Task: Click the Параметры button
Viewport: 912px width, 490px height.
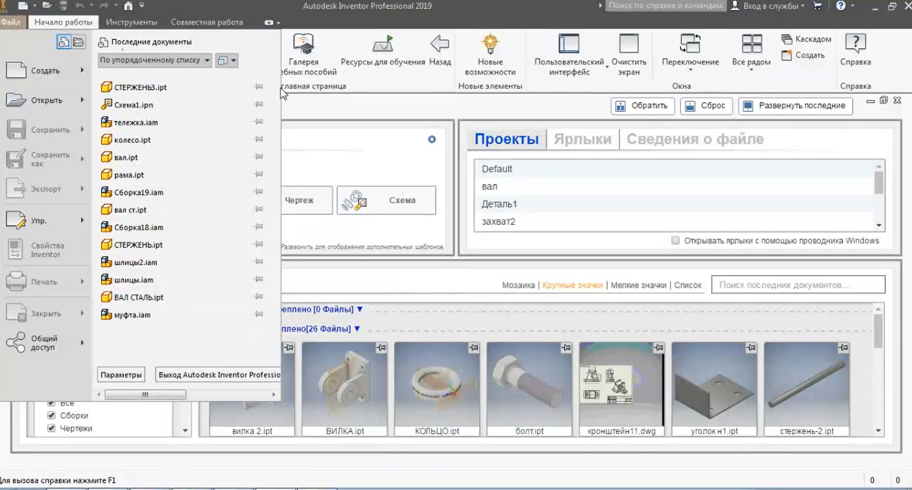Action: tap(121, 375)
